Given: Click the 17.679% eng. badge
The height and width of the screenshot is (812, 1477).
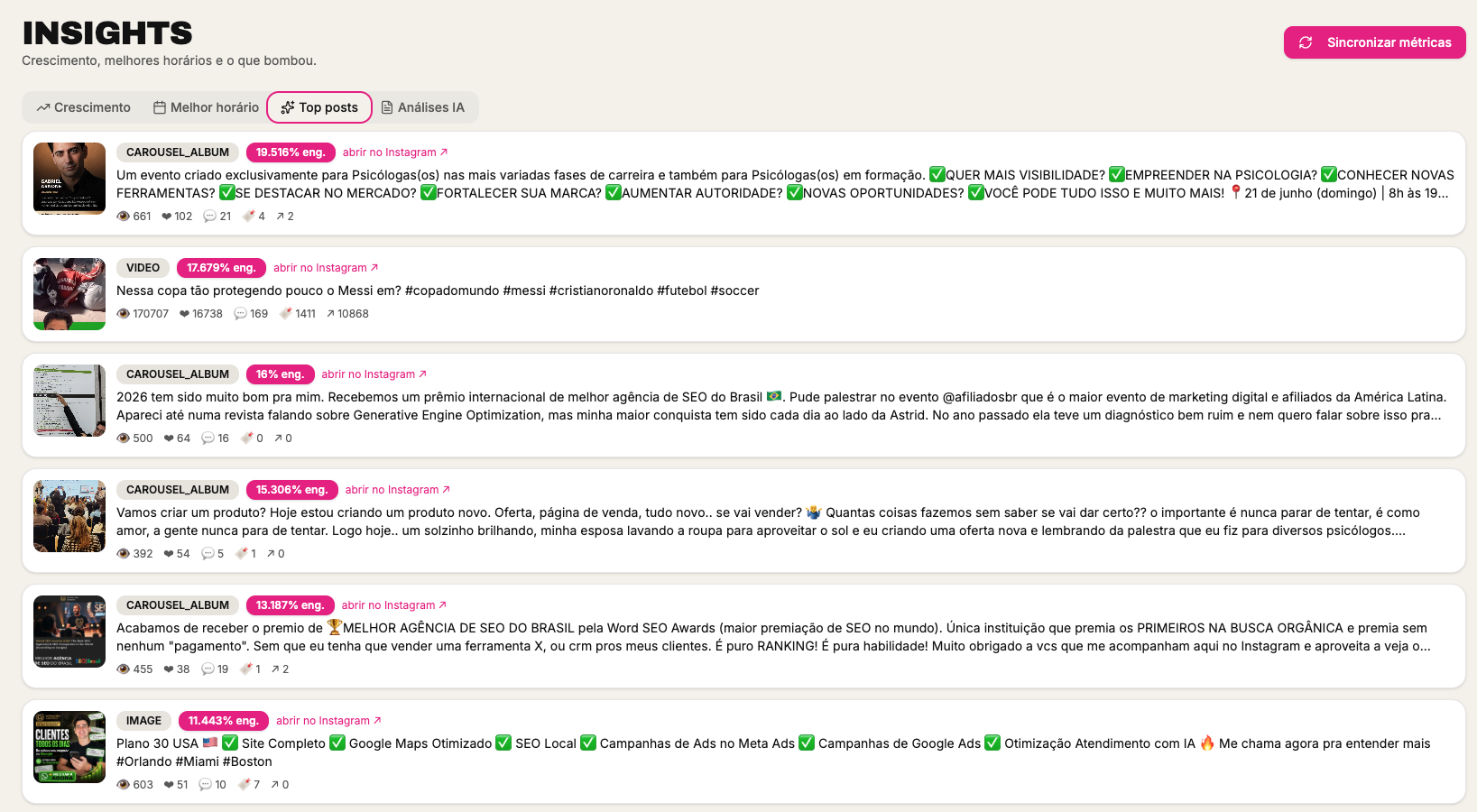Looking at the screenshot, I should 221,268.
